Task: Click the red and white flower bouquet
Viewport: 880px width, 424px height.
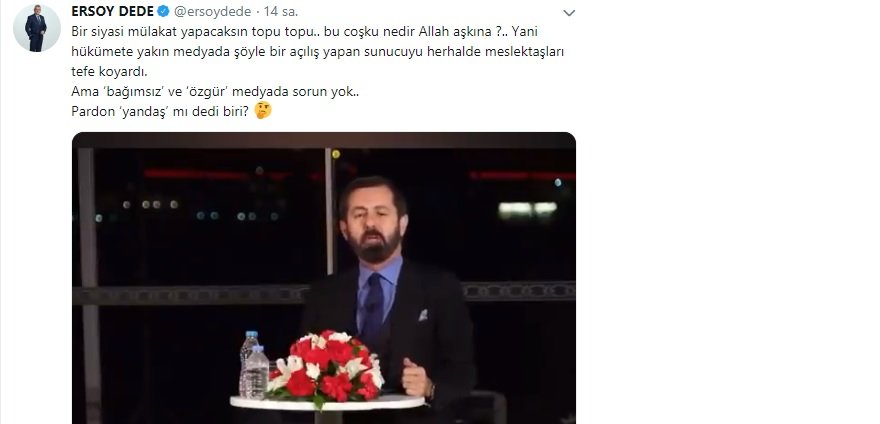Action: pyautogui.click(x=326, y=366)
